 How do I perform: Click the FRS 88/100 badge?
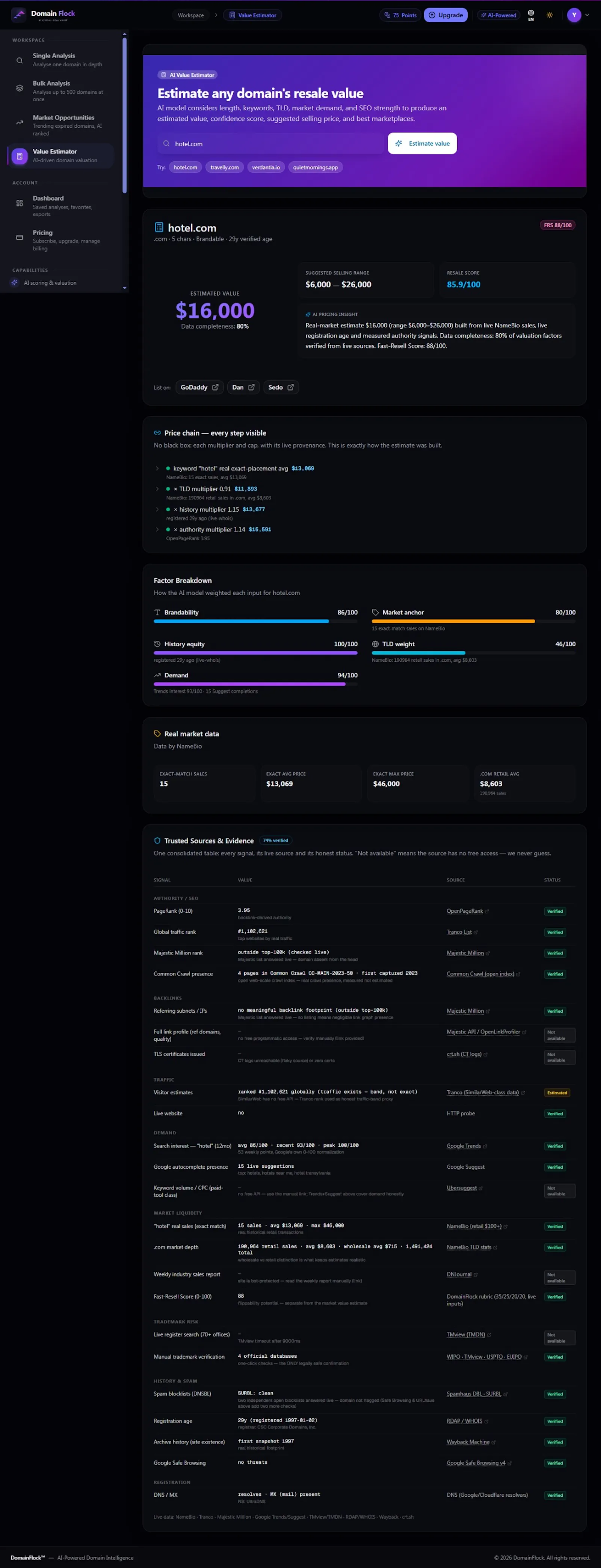pyautogui.click(x=557, y=225)
